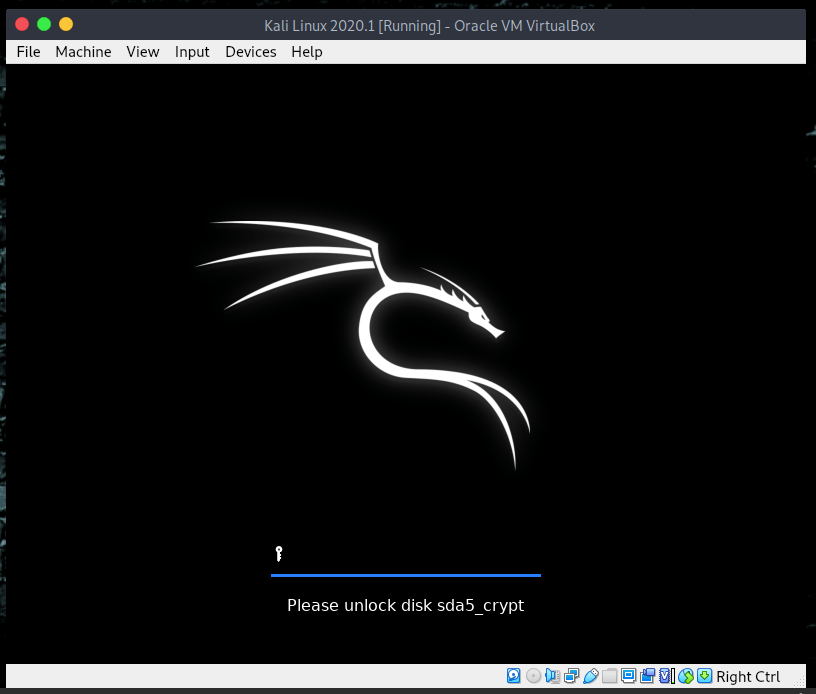816x694 pixels.
Task: Click the window resize grip corner
Action: pos(799,682)
